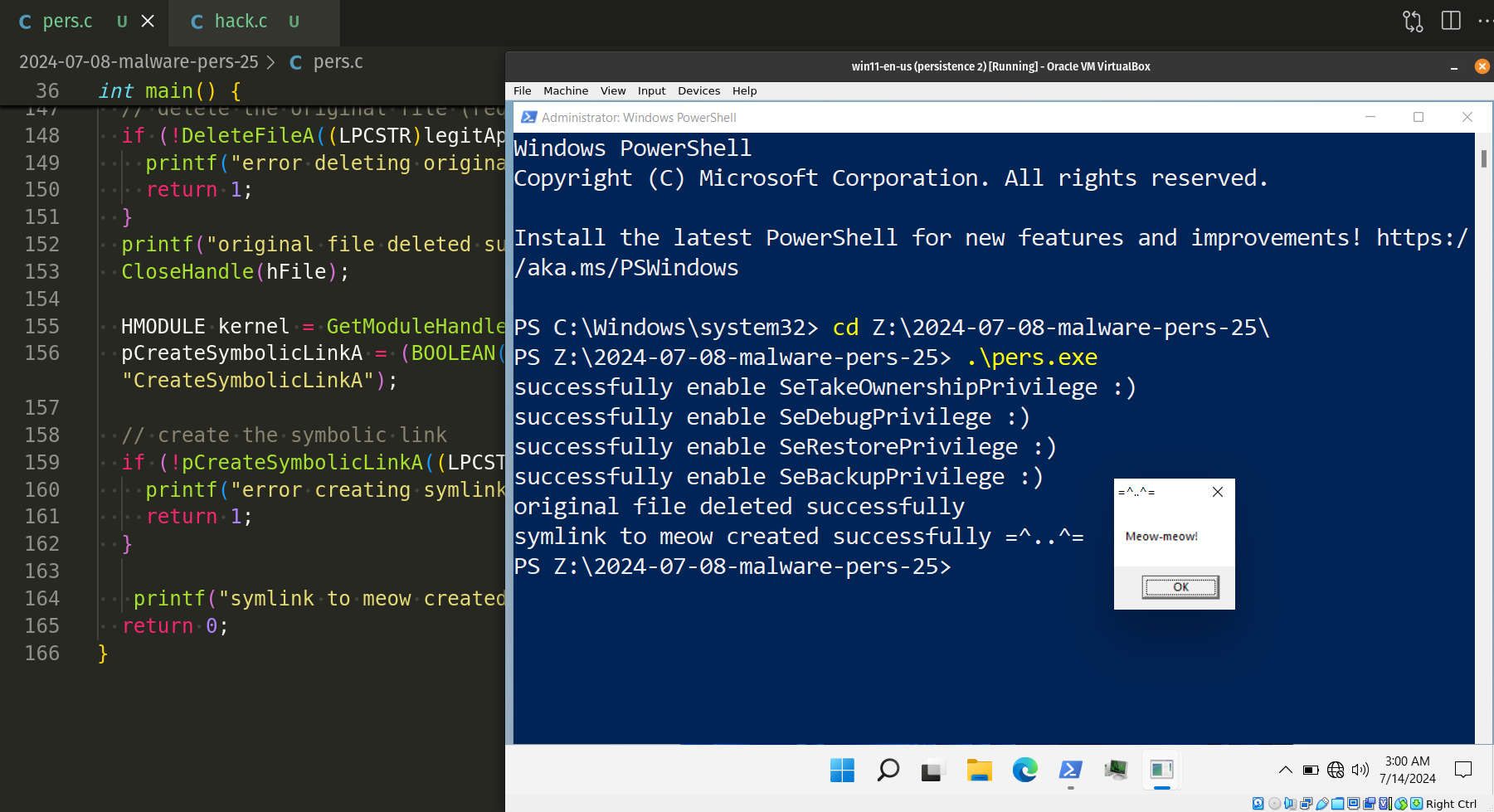The width and height of the screenshot is (1494, 812).
Task: Minimize the VirtualBox VM window
Action: click(1453, 67)
